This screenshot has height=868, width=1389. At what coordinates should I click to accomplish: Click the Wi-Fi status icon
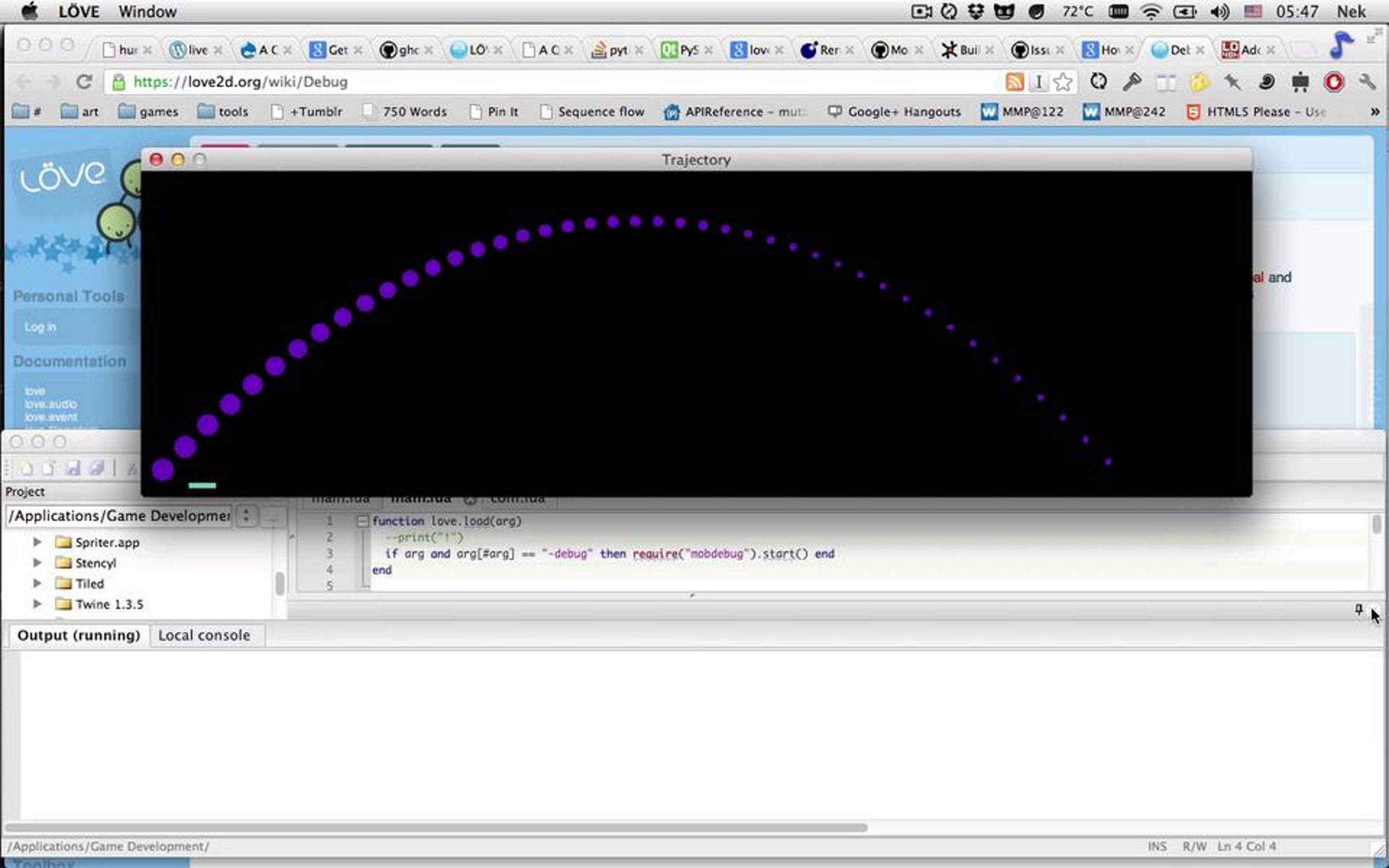click(x=1151, y=12)
